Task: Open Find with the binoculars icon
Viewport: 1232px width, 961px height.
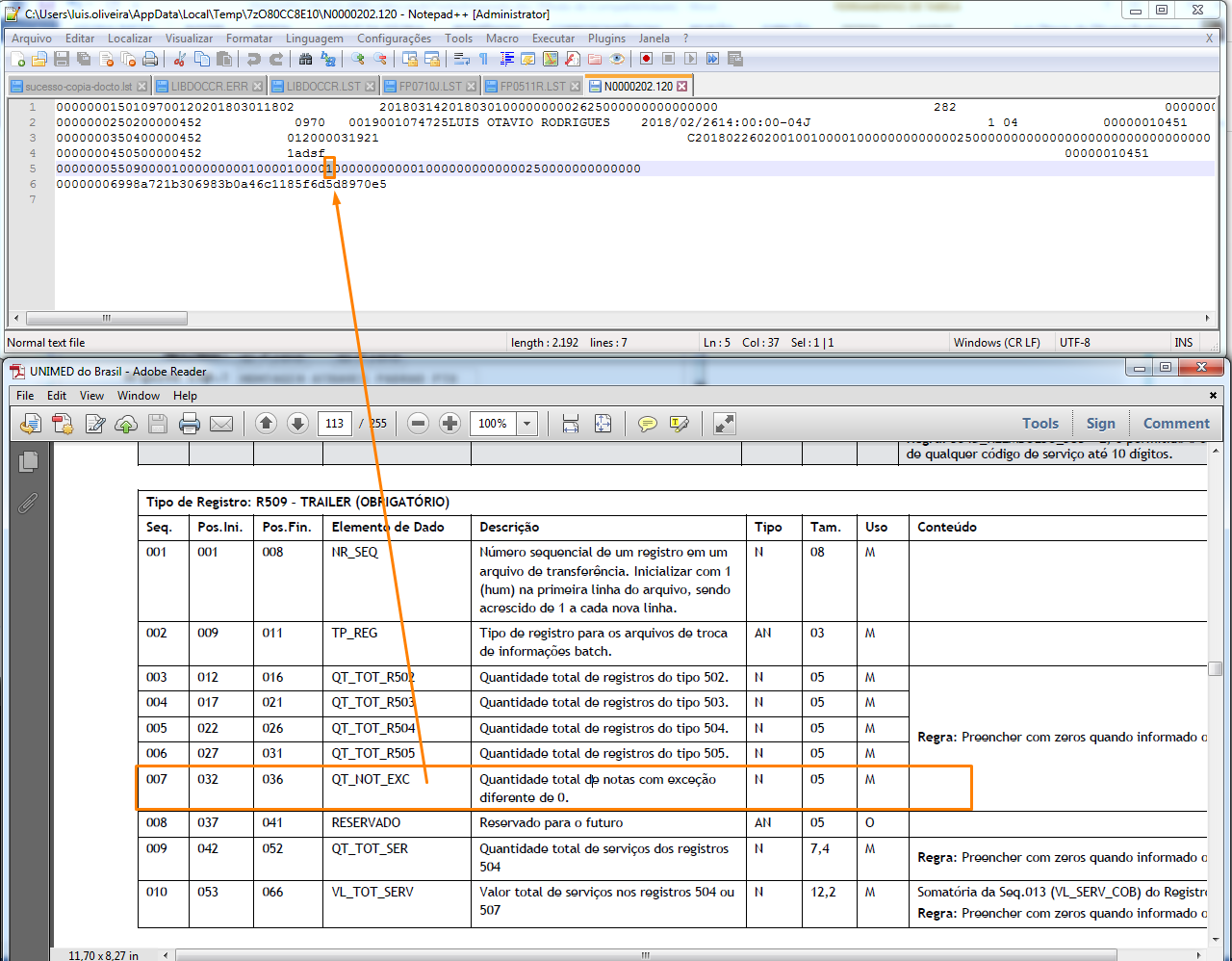Action: tap(306, 59)
